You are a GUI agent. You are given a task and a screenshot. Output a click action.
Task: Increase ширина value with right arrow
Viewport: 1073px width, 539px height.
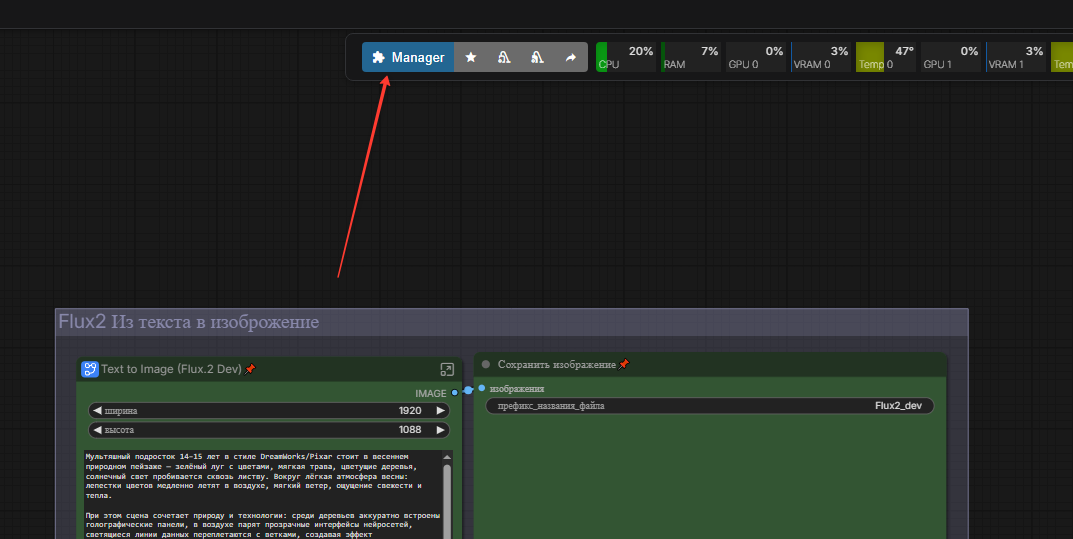(x=440, y=411)
